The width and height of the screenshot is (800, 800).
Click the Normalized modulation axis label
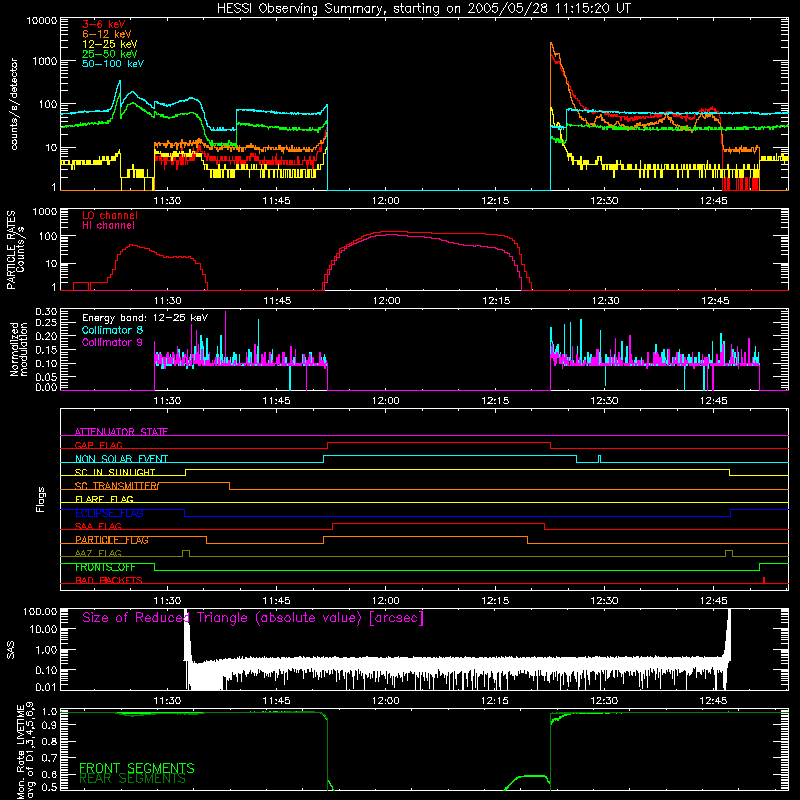tap(19, 349)
